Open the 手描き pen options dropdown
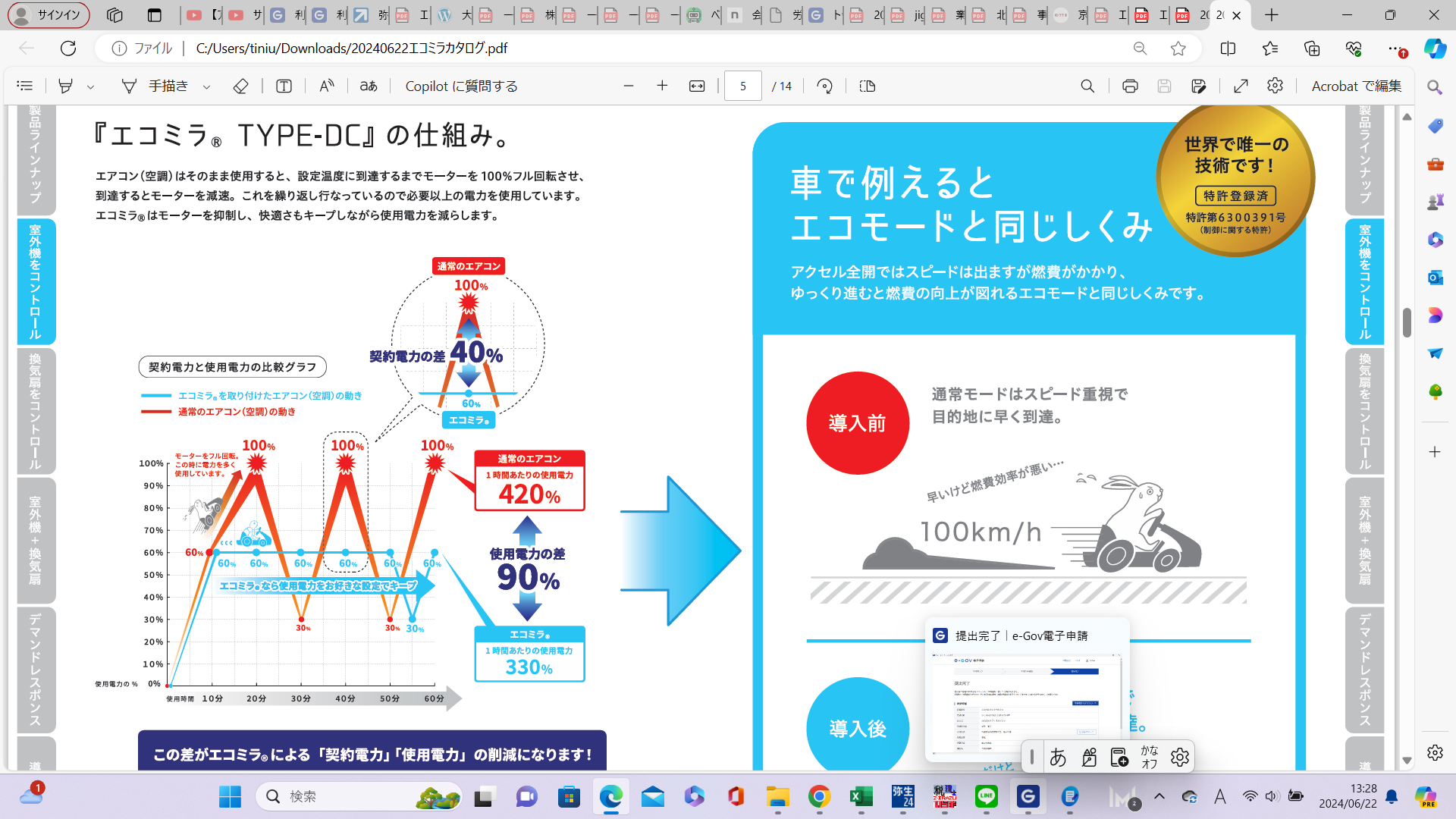Viewport: 1456px width, 819px height. [206, 87]
